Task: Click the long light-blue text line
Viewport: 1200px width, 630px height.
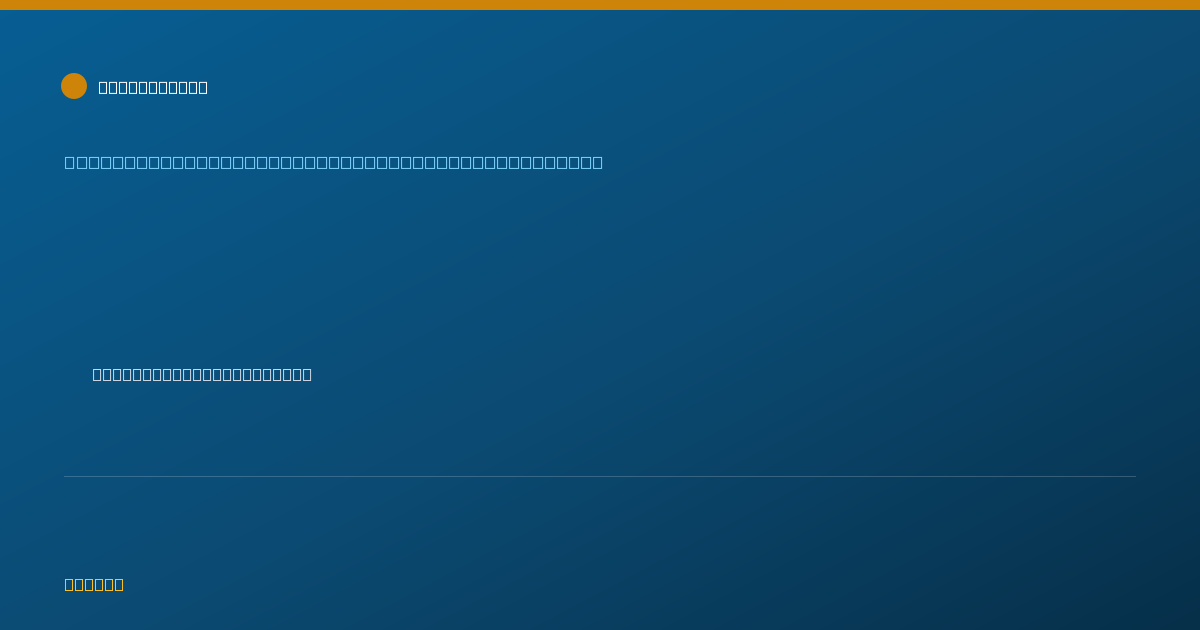Action: [x=334, y=162]
